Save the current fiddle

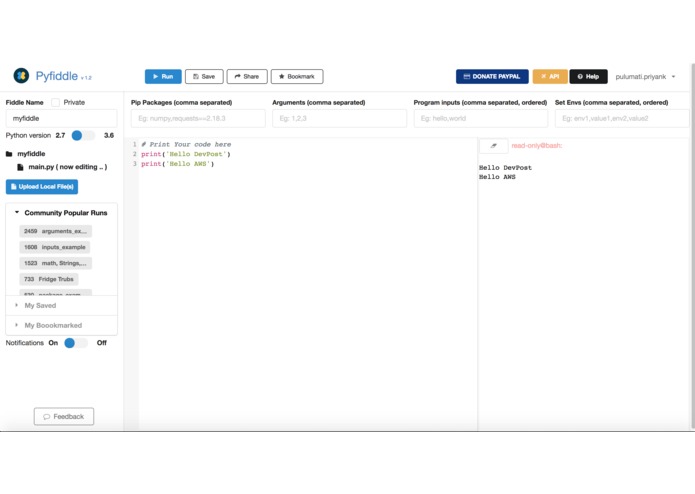tap(204, 77)
